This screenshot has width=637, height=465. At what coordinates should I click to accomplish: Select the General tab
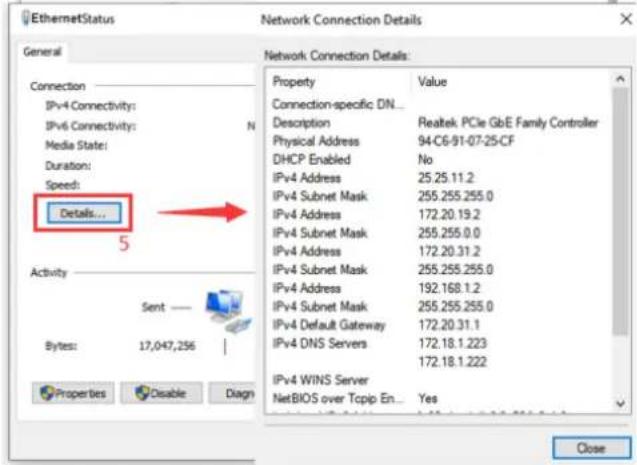coord(42,52)
